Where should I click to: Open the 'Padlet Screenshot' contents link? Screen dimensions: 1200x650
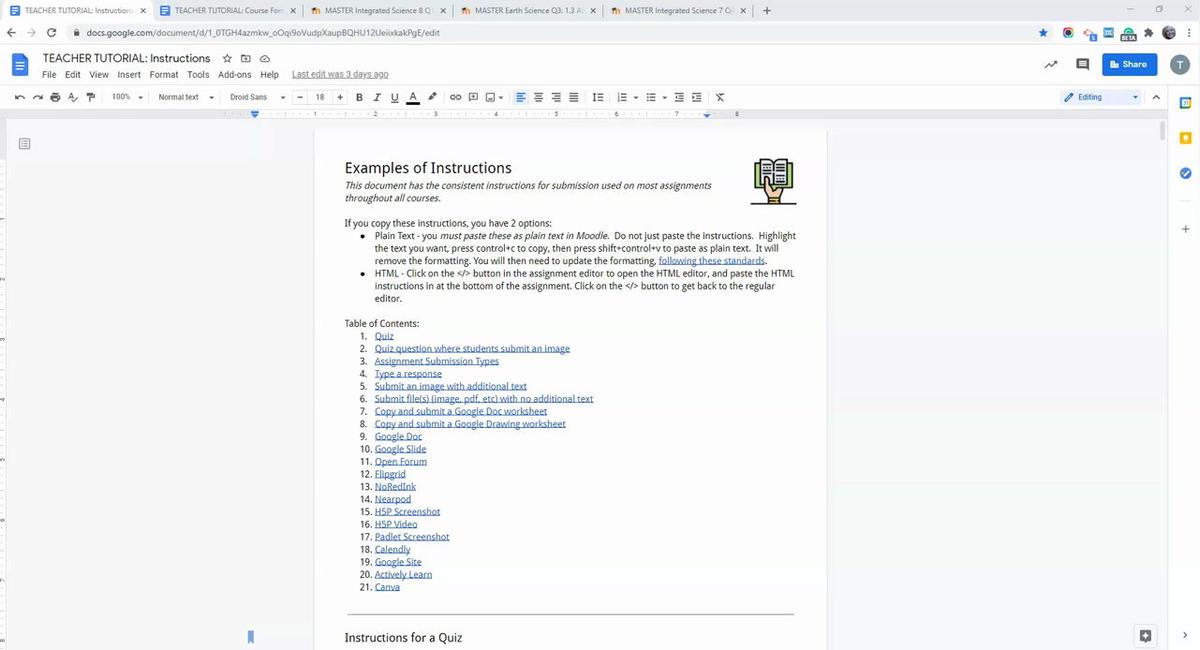click(412, 536)
